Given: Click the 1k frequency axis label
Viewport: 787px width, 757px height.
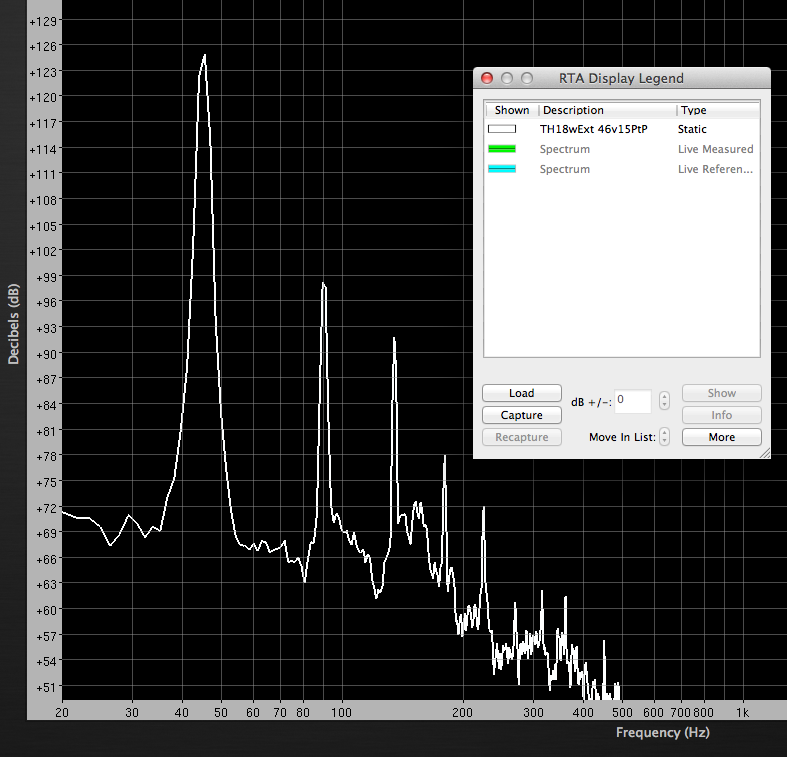Looking at the screenshot, I should [x=742, y=712].
